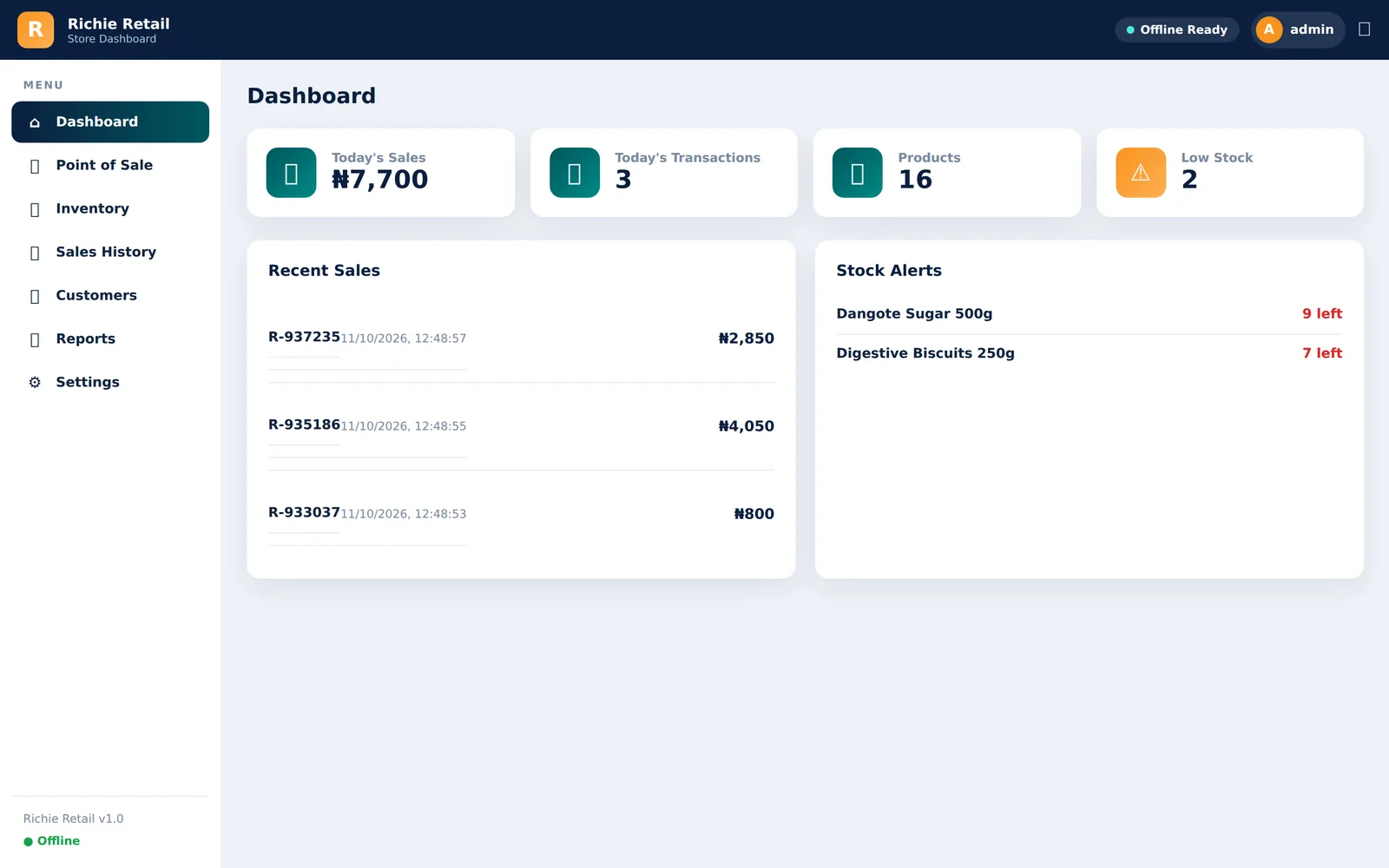Viewport: 1389px width, 868px height.
Task: Open Sales History from sidebar
Action: pyautogui.click(x=110, y=252)
